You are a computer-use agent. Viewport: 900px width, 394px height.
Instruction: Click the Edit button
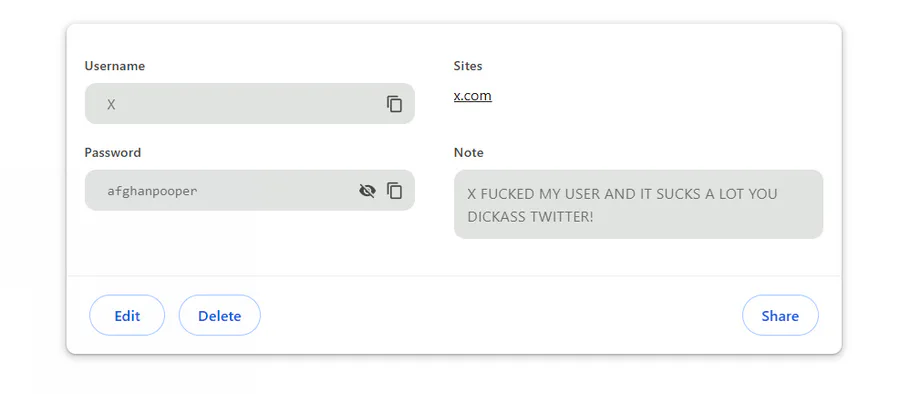[127, 315]
